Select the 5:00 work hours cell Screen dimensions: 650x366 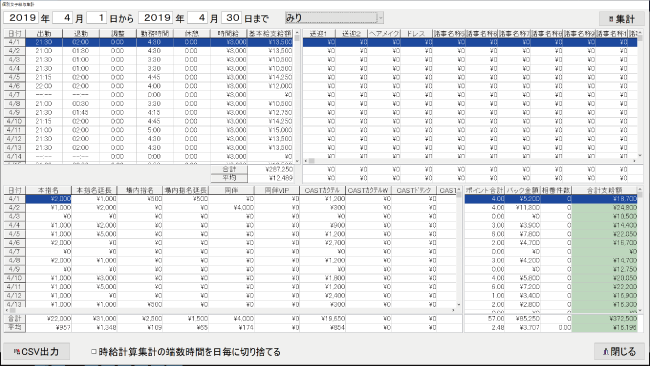[x=155, y=130]
